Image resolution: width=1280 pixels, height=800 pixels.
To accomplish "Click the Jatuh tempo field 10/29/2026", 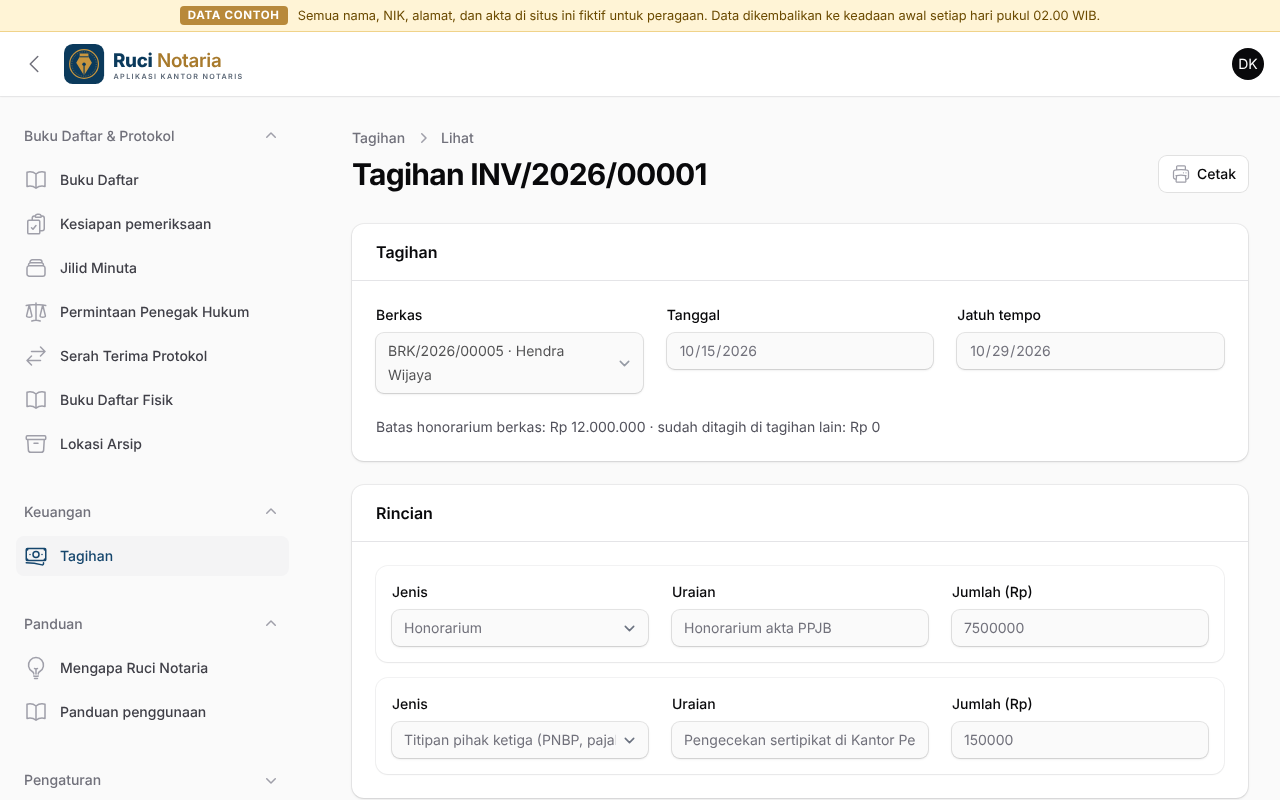I will point(1090,351).
